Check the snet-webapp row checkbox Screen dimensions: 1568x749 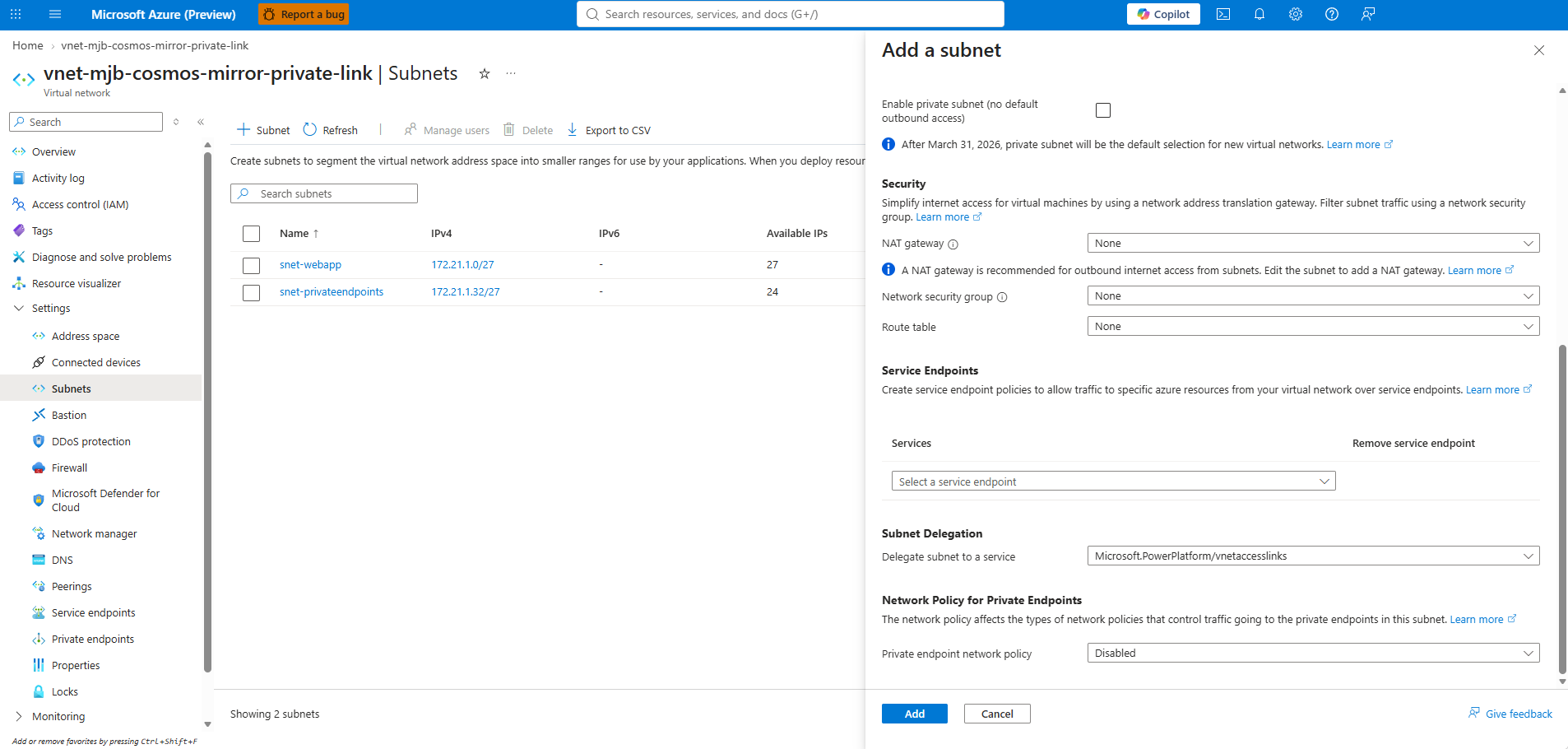click(252, 265)
